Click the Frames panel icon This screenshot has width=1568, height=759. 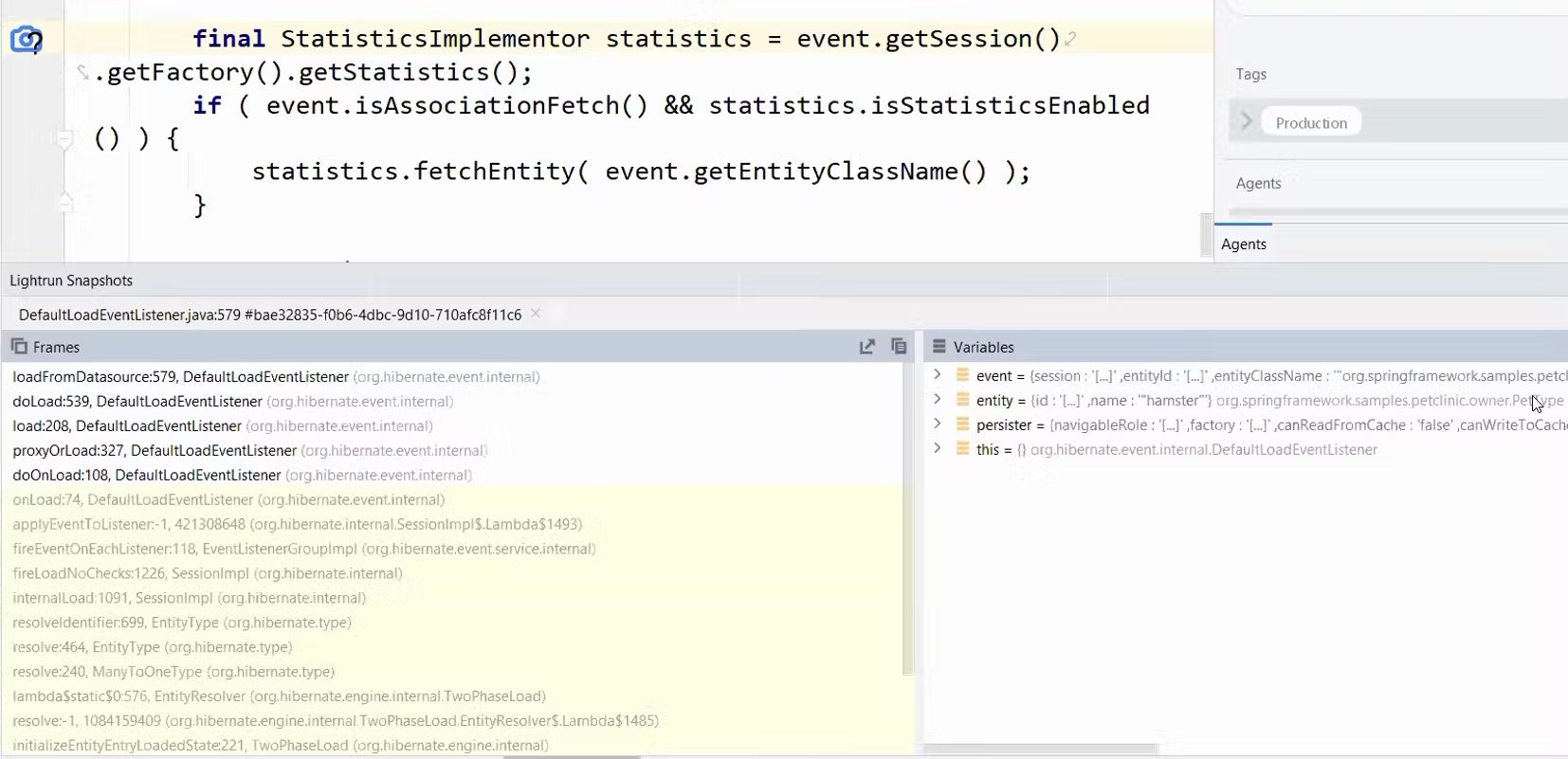[x=19, y=347]
